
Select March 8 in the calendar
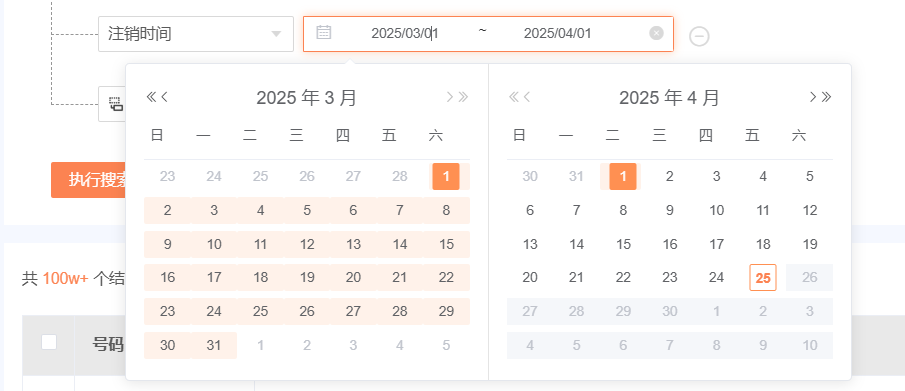pos(446,211)
